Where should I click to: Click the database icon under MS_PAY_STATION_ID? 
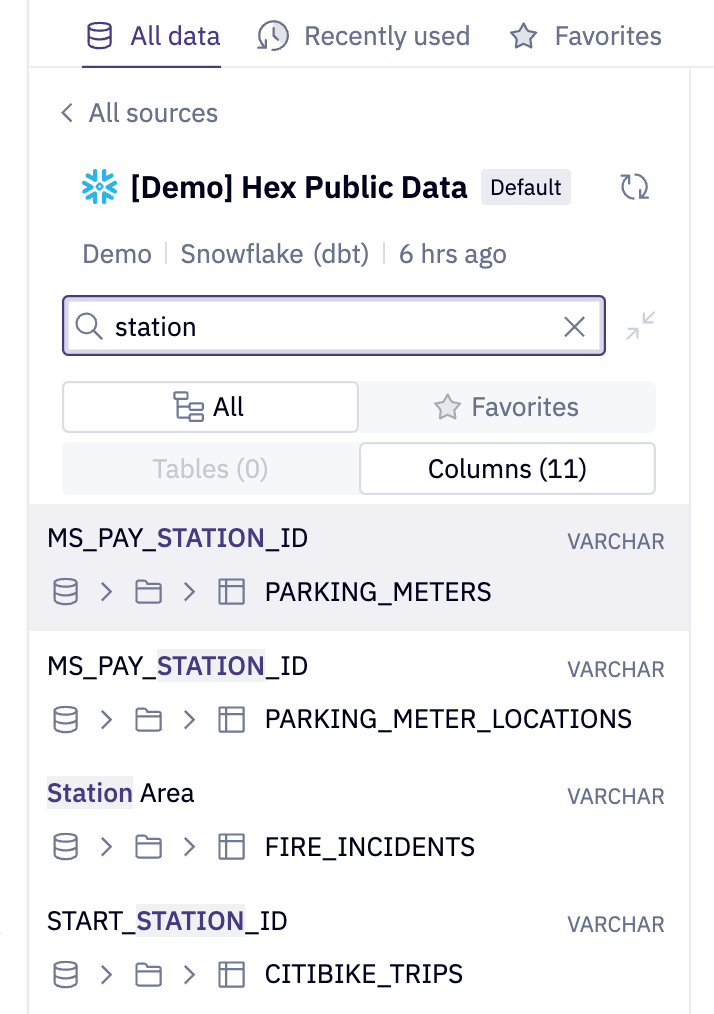(x=64, y=591)
